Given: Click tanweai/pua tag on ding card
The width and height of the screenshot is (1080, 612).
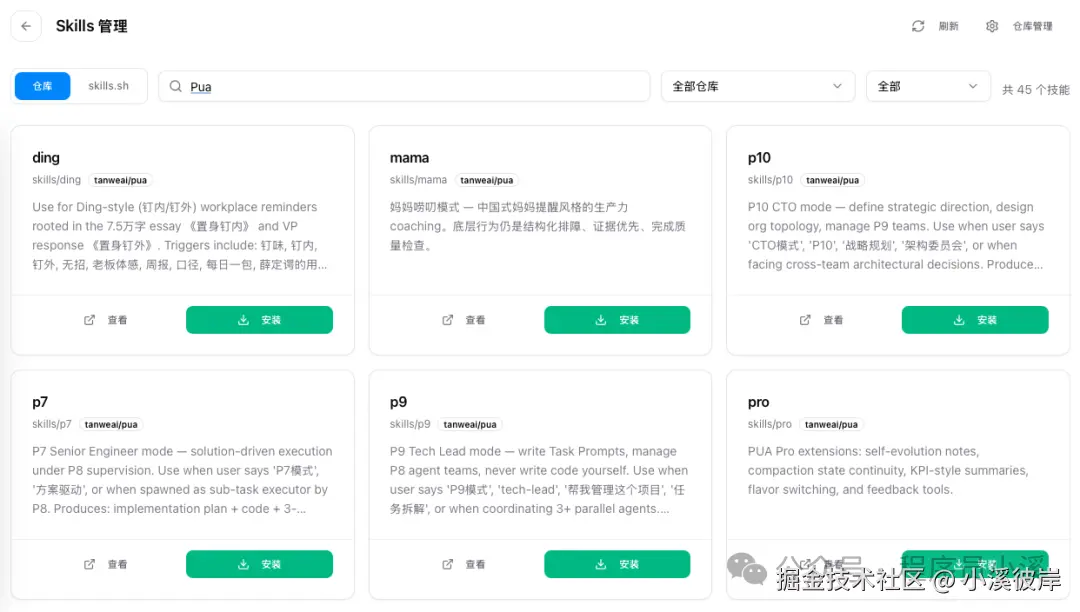Looking at the screenshot, I should [121, 180].
